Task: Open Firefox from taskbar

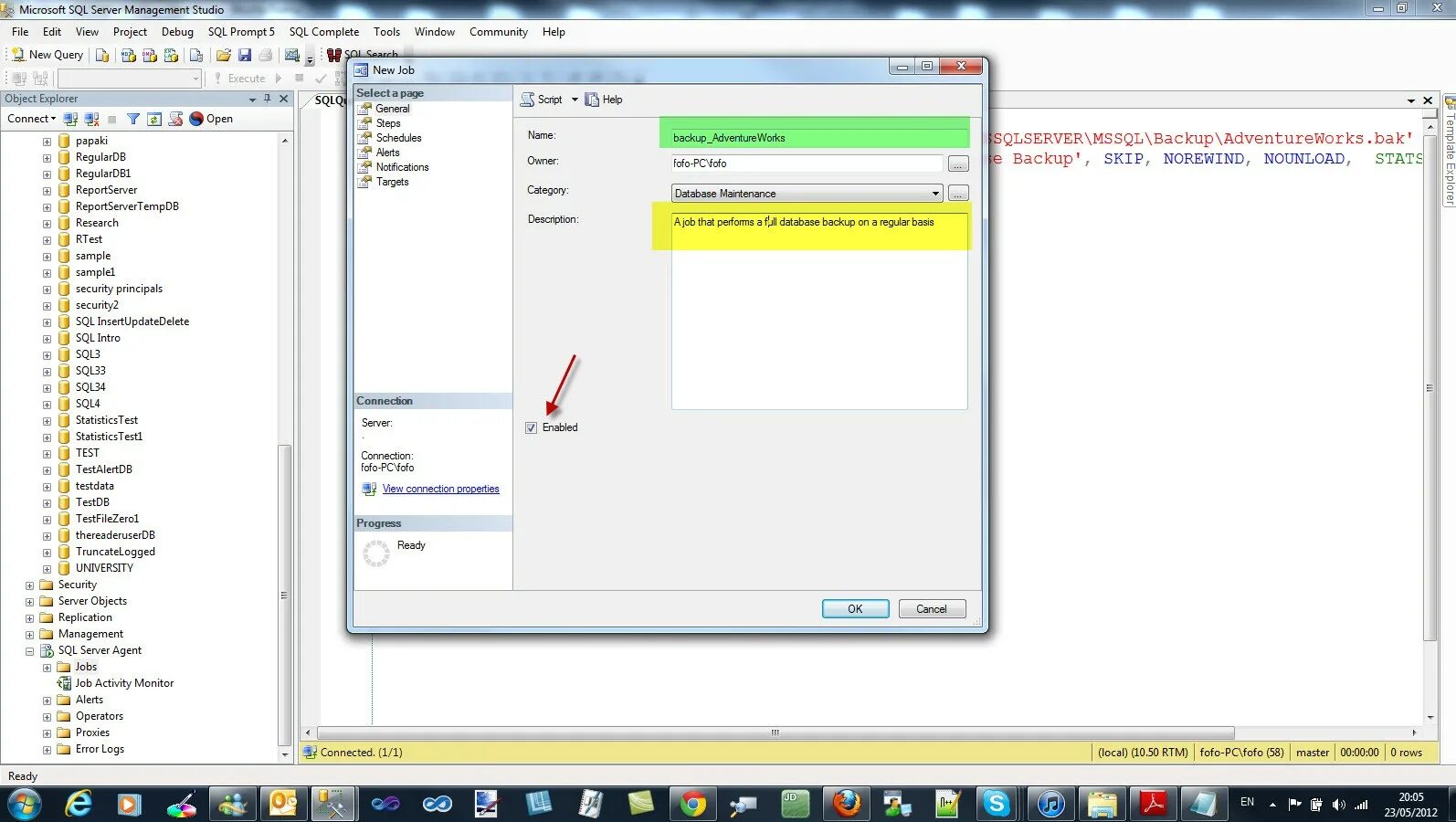Action: (x=847, y=805)
